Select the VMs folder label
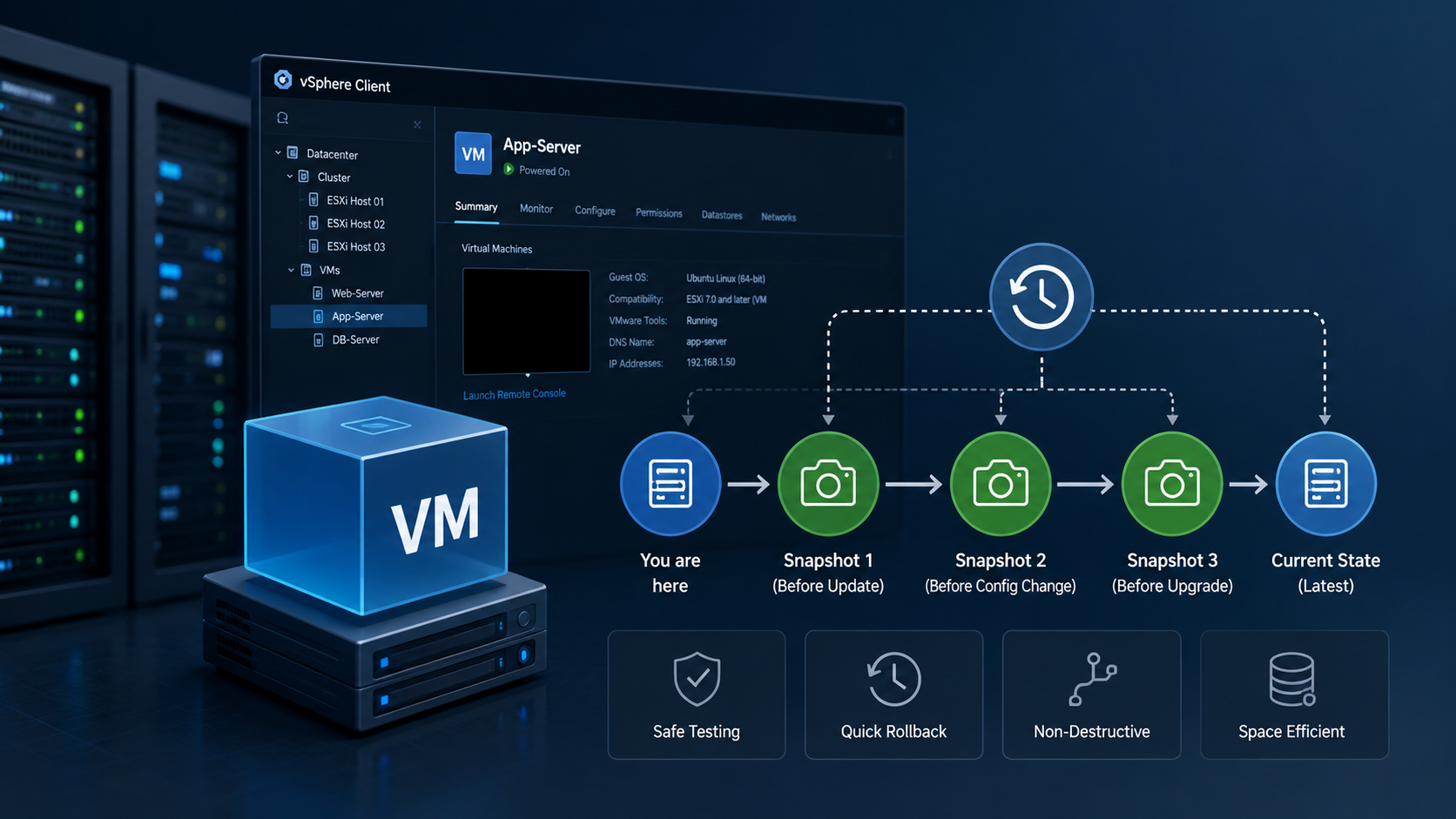The image size is (1456, 819). 329,271
